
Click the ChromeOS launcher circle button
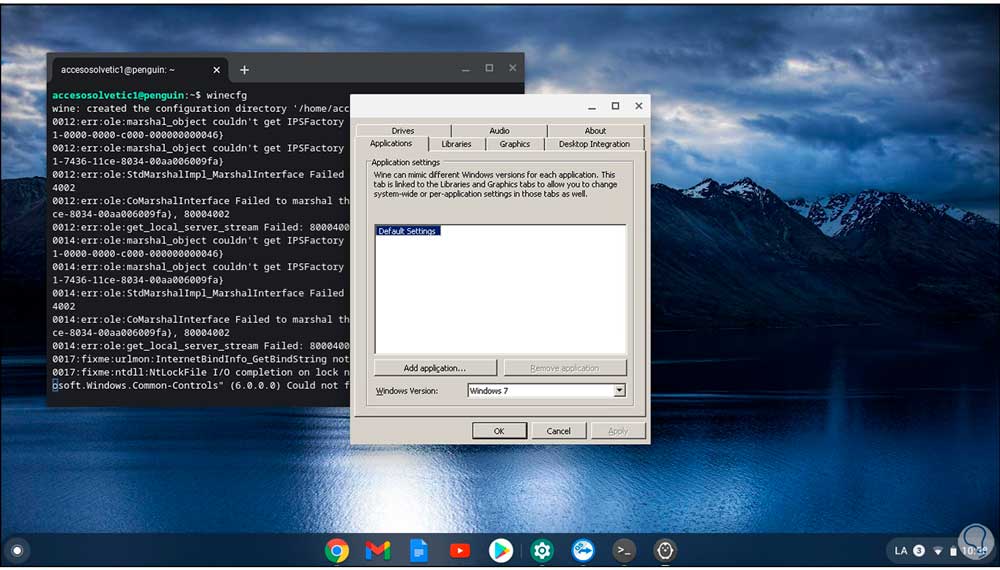click(x=17, y=550)
